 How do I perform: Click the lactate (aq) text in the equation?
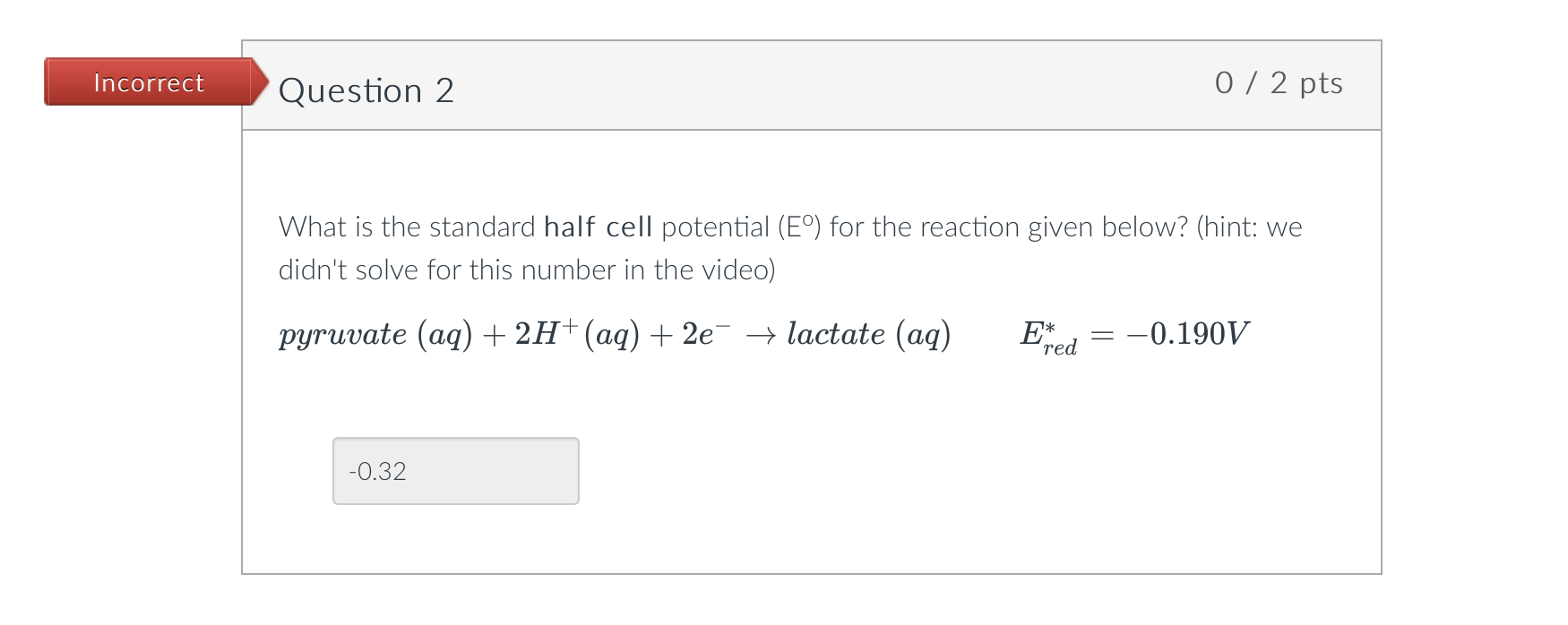(867, 334)
